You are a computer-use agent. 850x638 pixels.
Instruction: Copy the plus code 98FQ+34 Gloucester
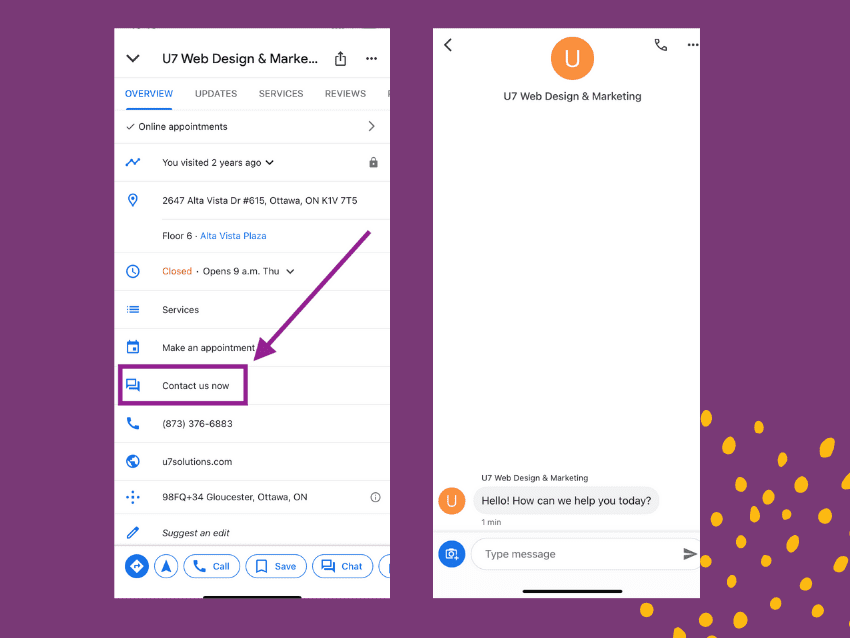pyautogui.click(x=235, y=497)
